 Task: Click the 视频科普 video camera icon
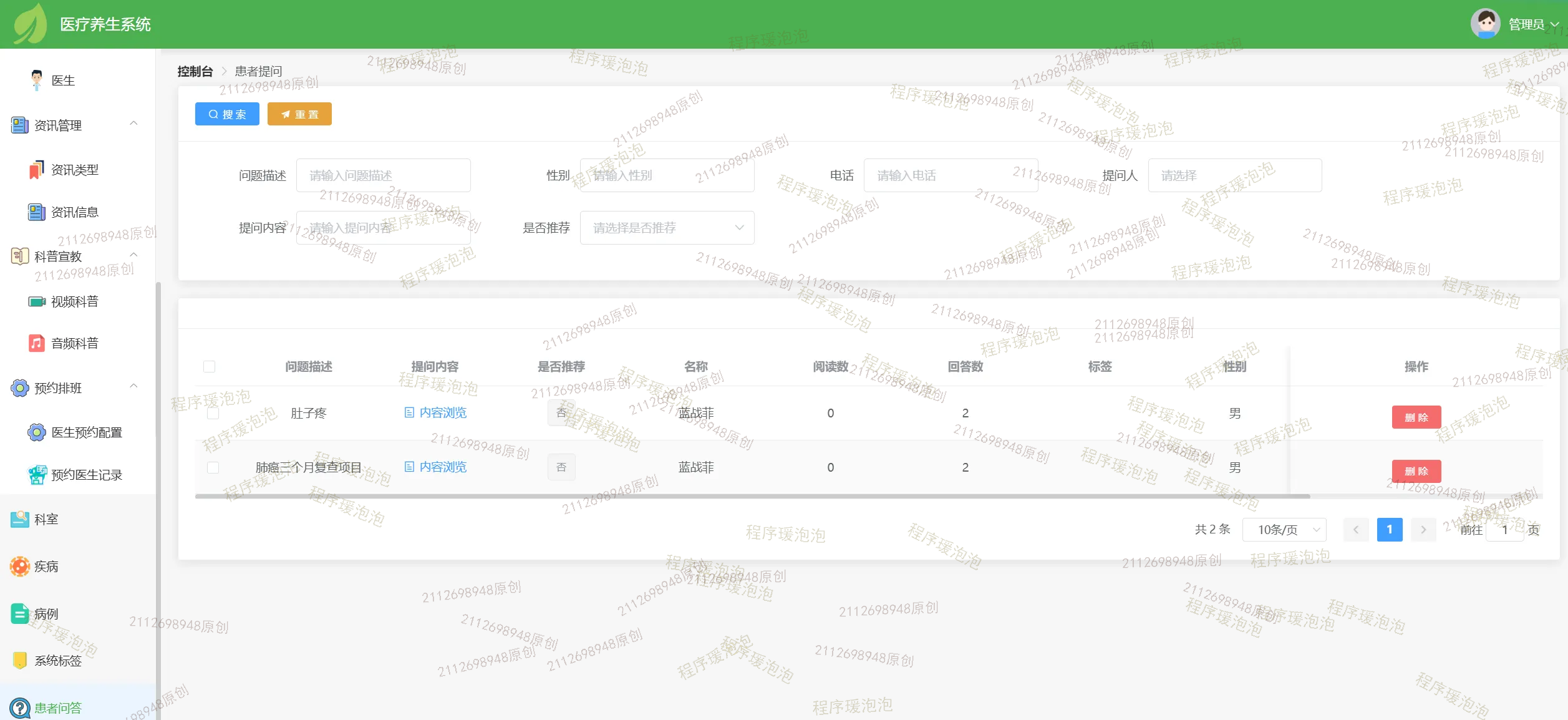tap(37, 302)
